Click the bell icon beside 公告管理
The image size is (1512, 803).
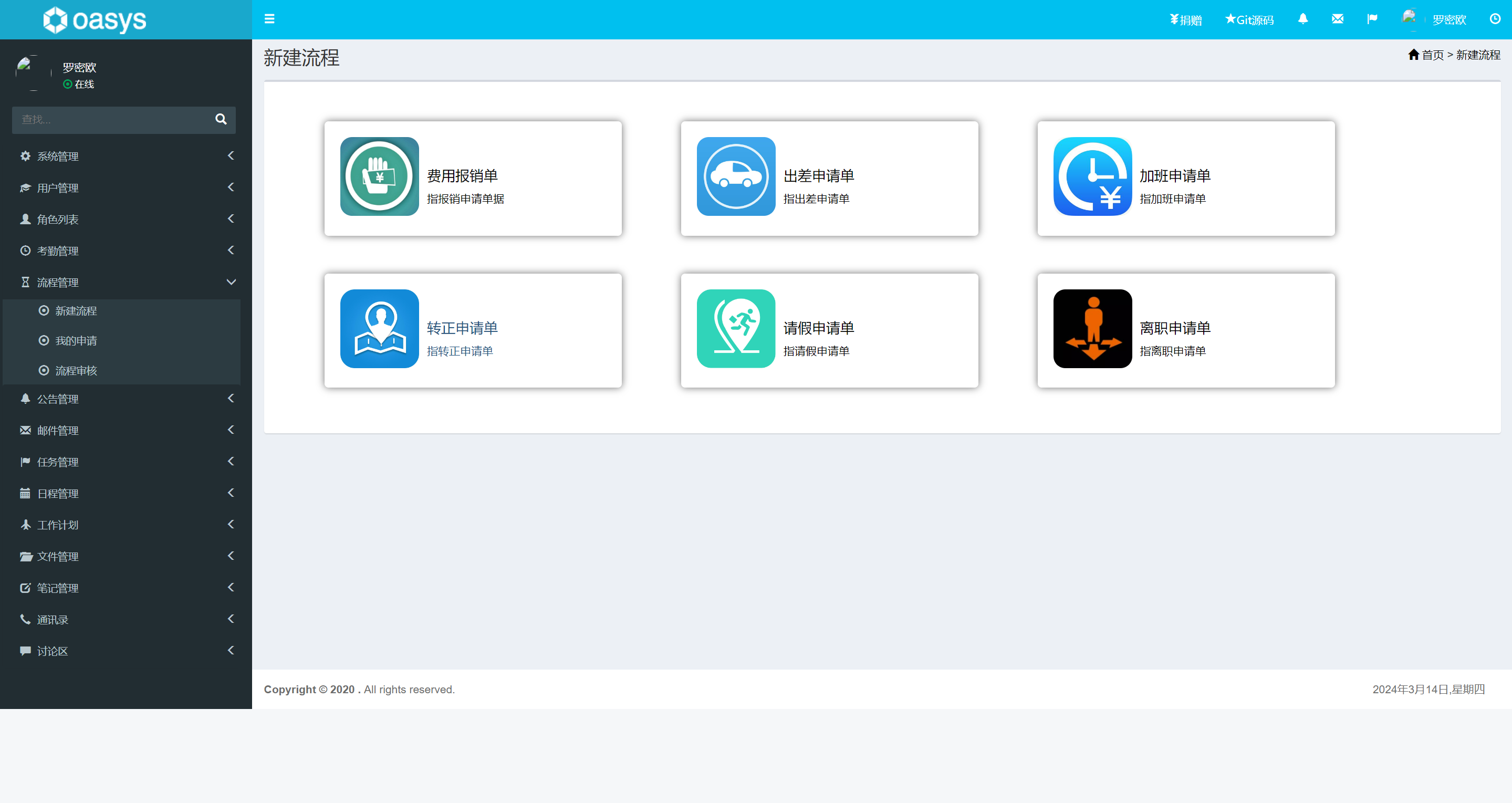point(25,399)
